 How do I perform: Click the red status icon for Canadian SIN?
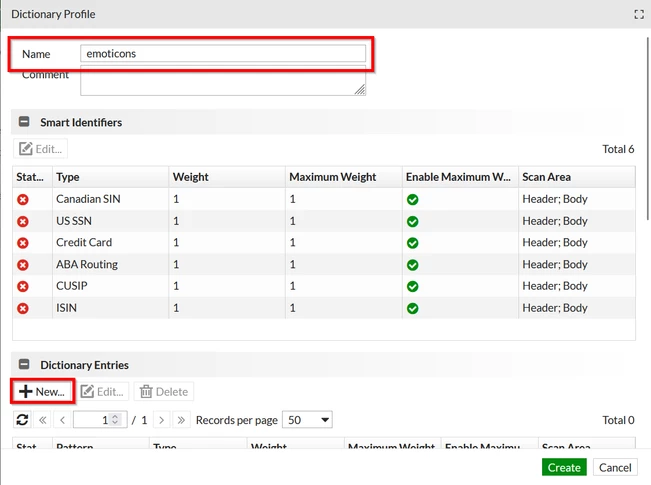pyautogui.click(x=23, y=200)
